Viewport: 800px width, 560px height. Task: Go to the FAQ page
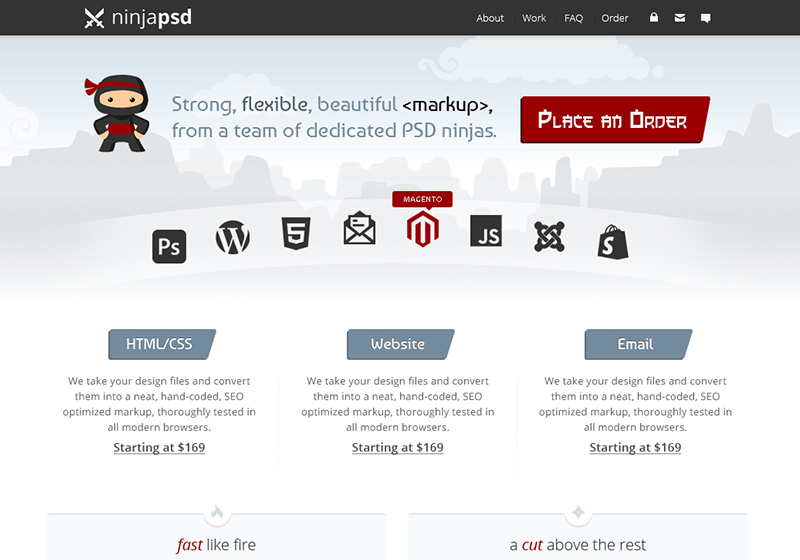573,18
